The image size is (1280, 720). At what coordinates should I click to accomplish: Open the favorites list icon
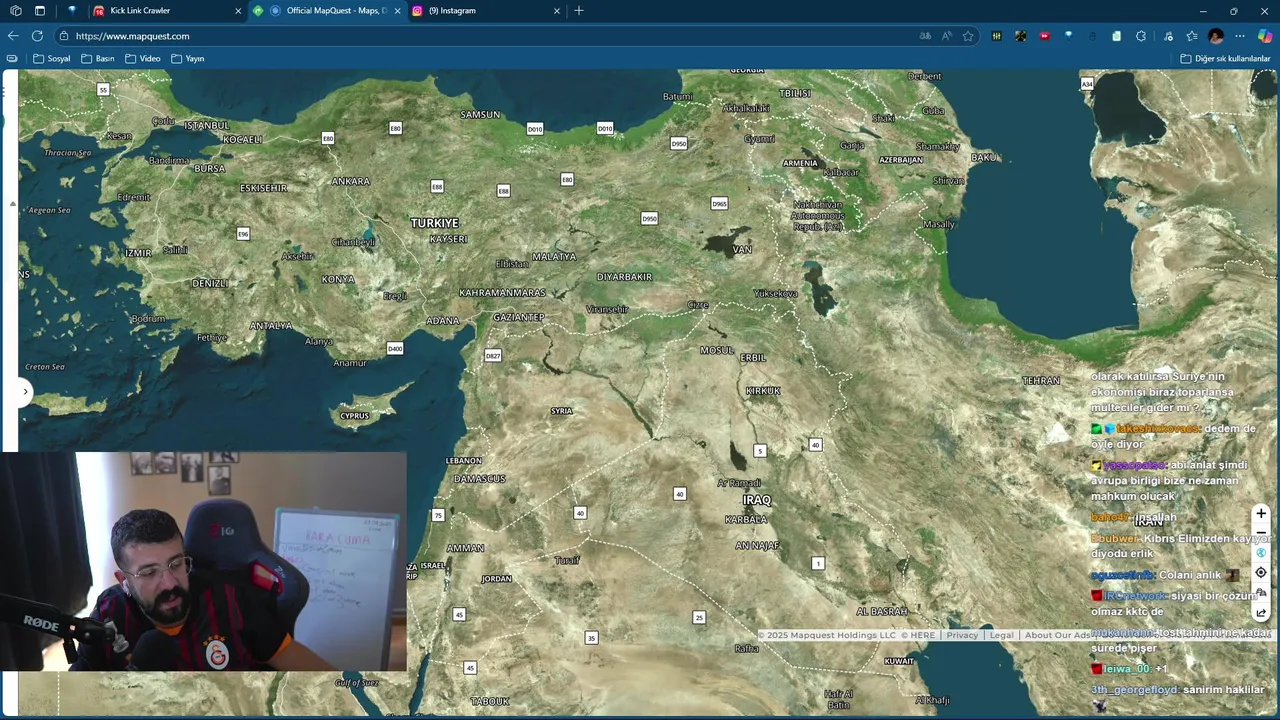pyautogui.click(x=1192, y=36)
